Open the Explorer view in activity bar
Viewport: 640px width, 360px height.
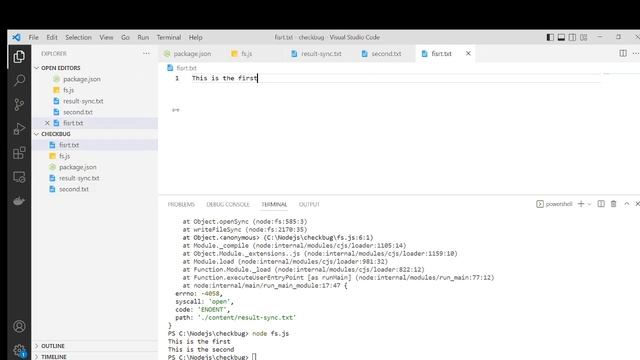19,56
